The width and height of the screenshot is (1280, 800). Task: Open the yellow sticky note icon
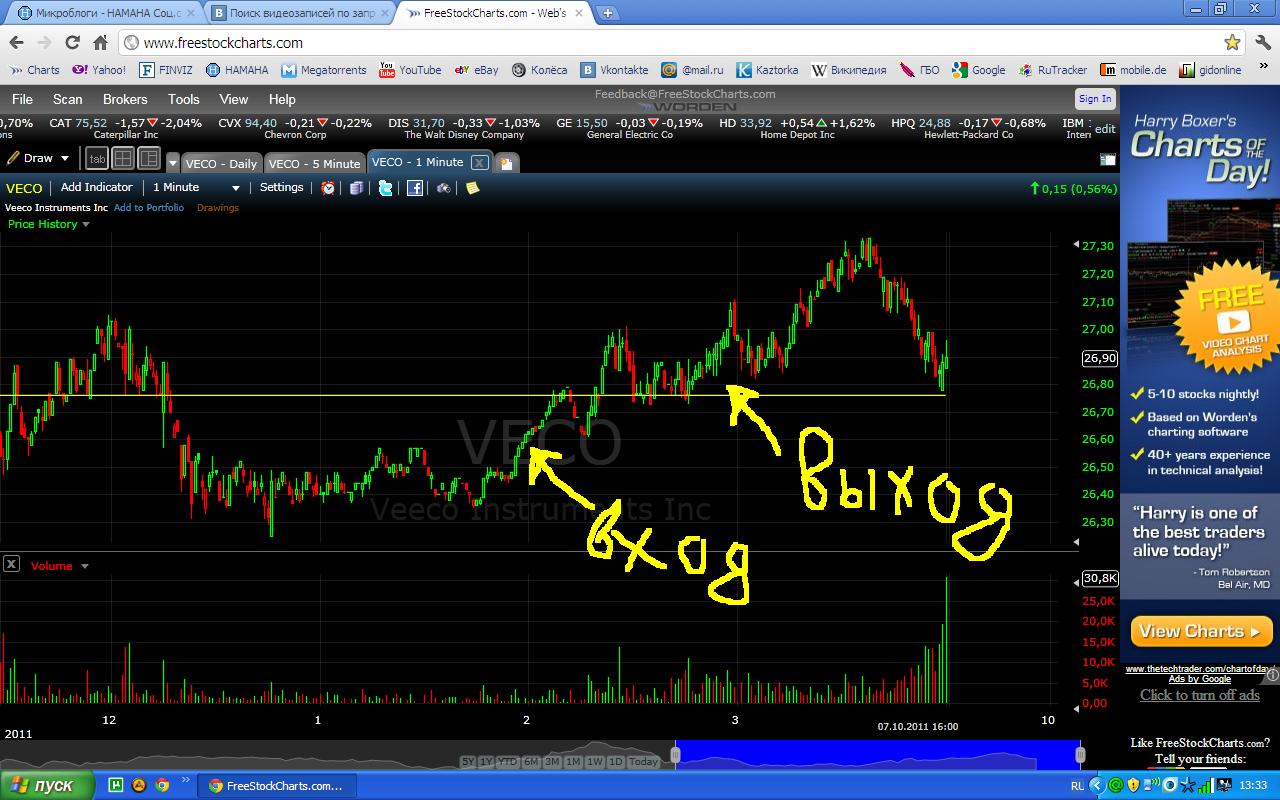click(473, 187)
